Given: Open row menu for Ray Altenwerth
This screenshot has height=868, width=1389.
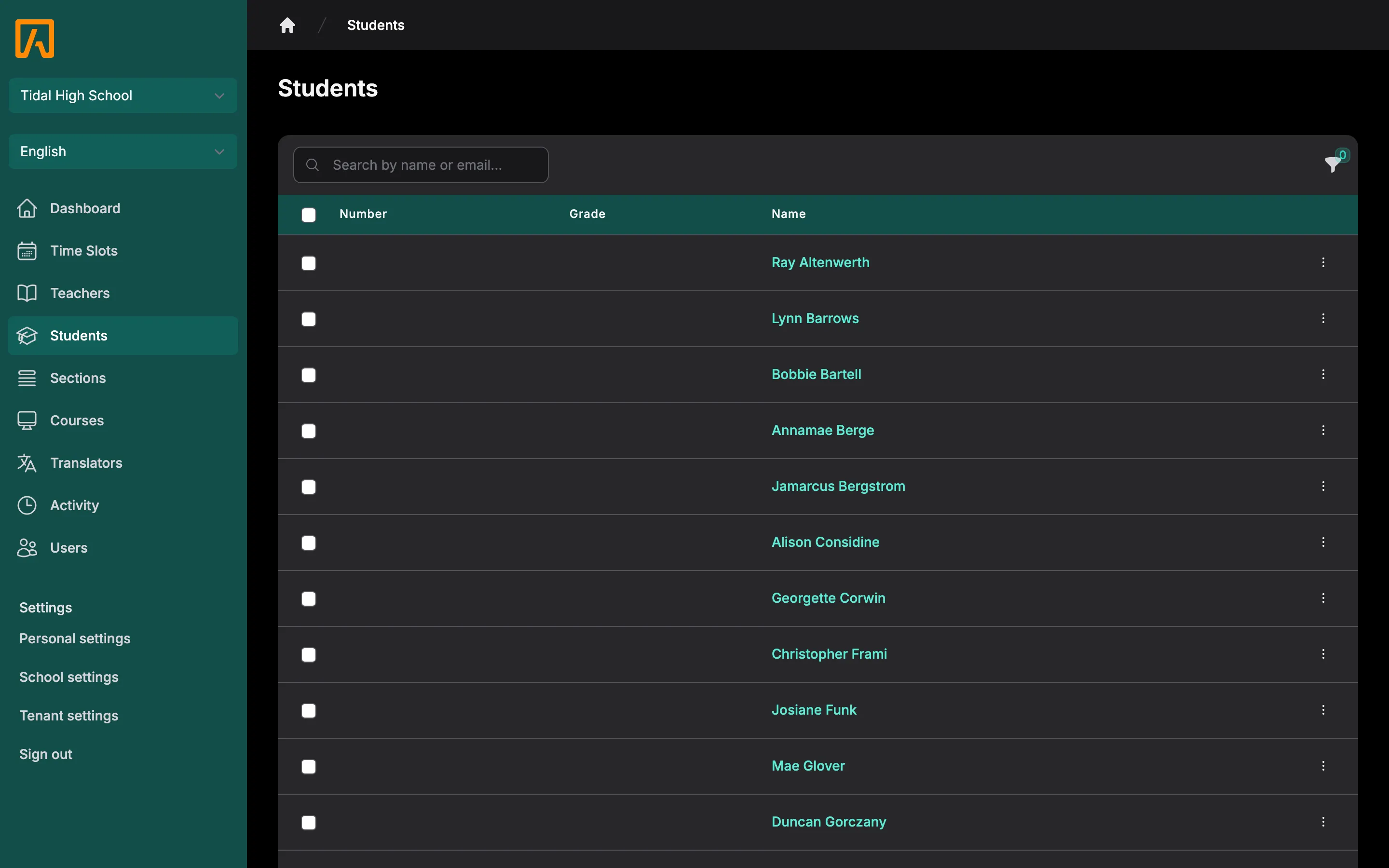Looking at the screenshot, I should click(1323, 262).
